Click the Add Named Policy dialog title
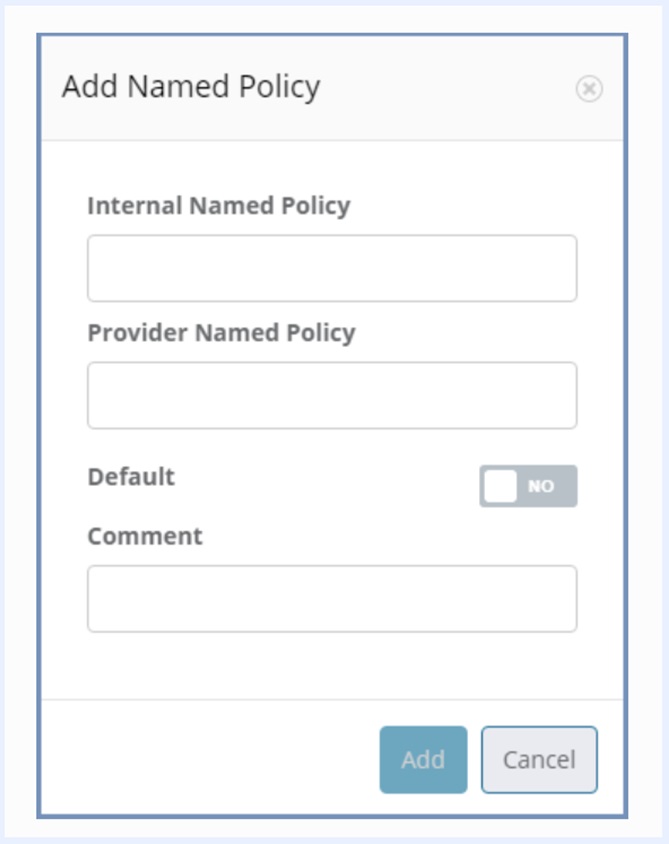The height and width of the screenshot is (844, 669). 191,87
